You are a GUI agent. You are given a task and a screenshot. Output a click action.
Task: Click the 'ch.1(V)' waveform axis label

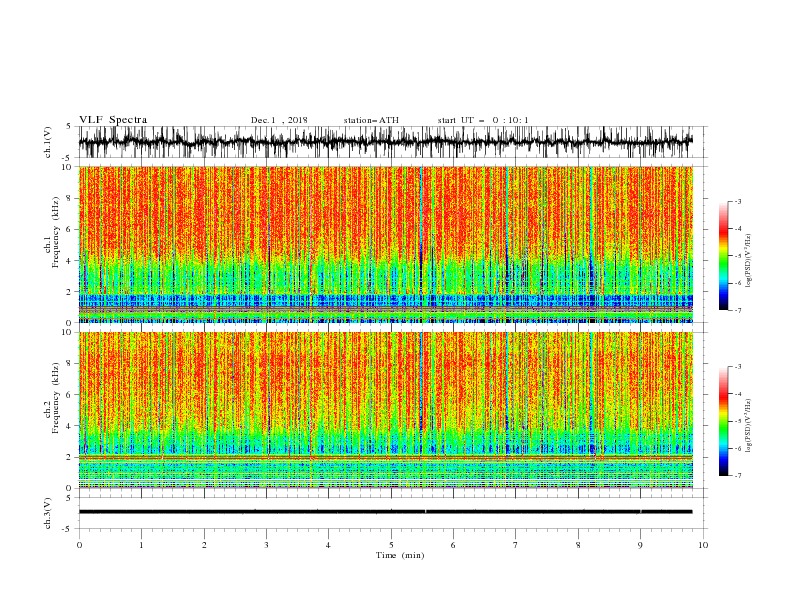pyautogui.click(x=48, y=142)
